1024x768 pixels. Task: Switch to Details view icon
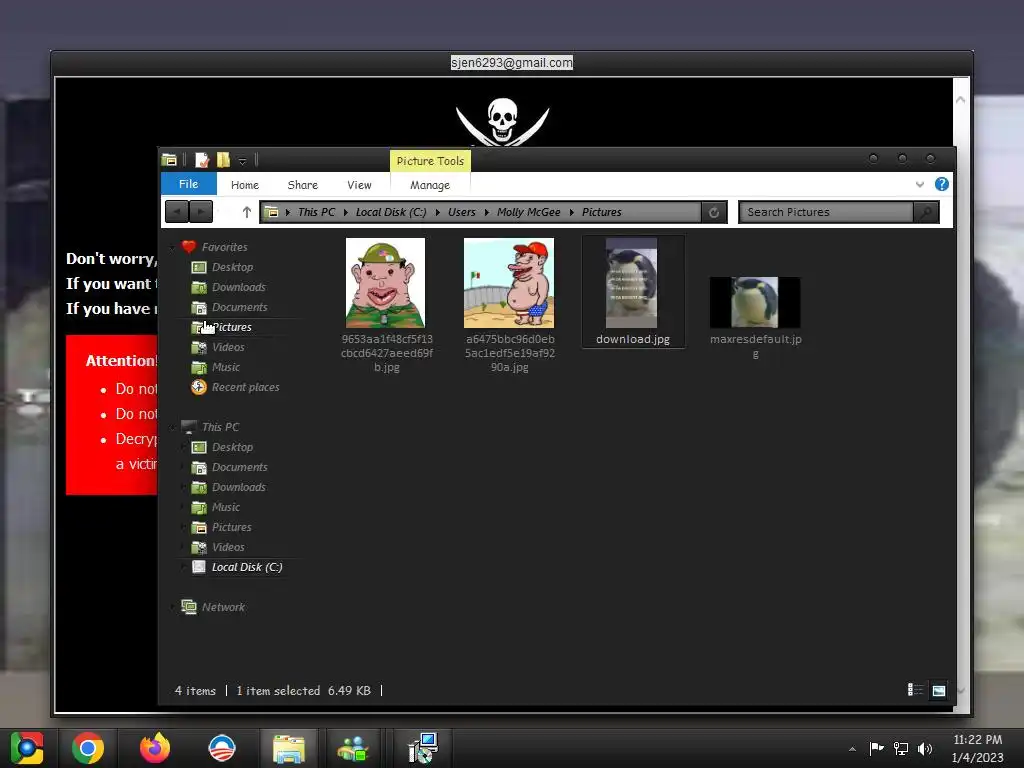pos(915,690)
